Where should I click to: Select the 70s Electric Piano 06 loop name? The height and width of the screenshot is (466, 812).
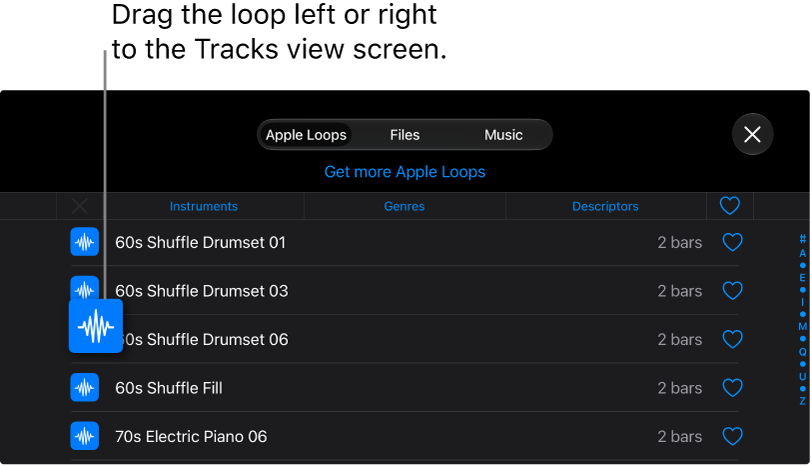[x=191, y=436]
